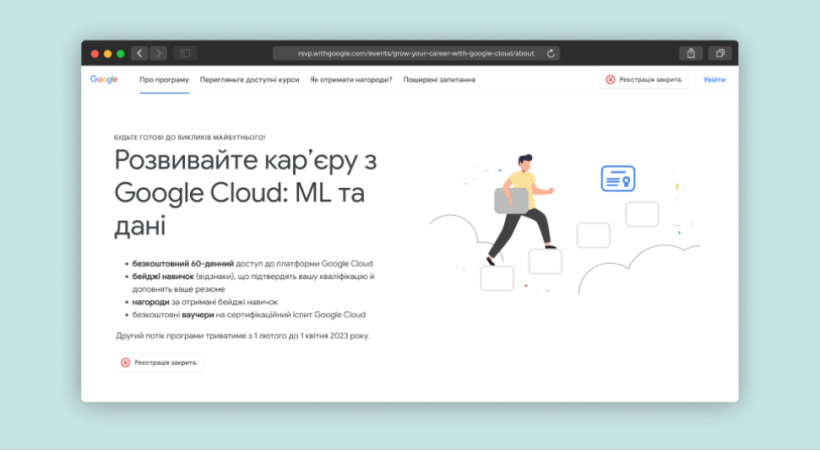Focus the rsvp.withgoogle.com address bar
This screenshot has height=451, width=820.
416,53
